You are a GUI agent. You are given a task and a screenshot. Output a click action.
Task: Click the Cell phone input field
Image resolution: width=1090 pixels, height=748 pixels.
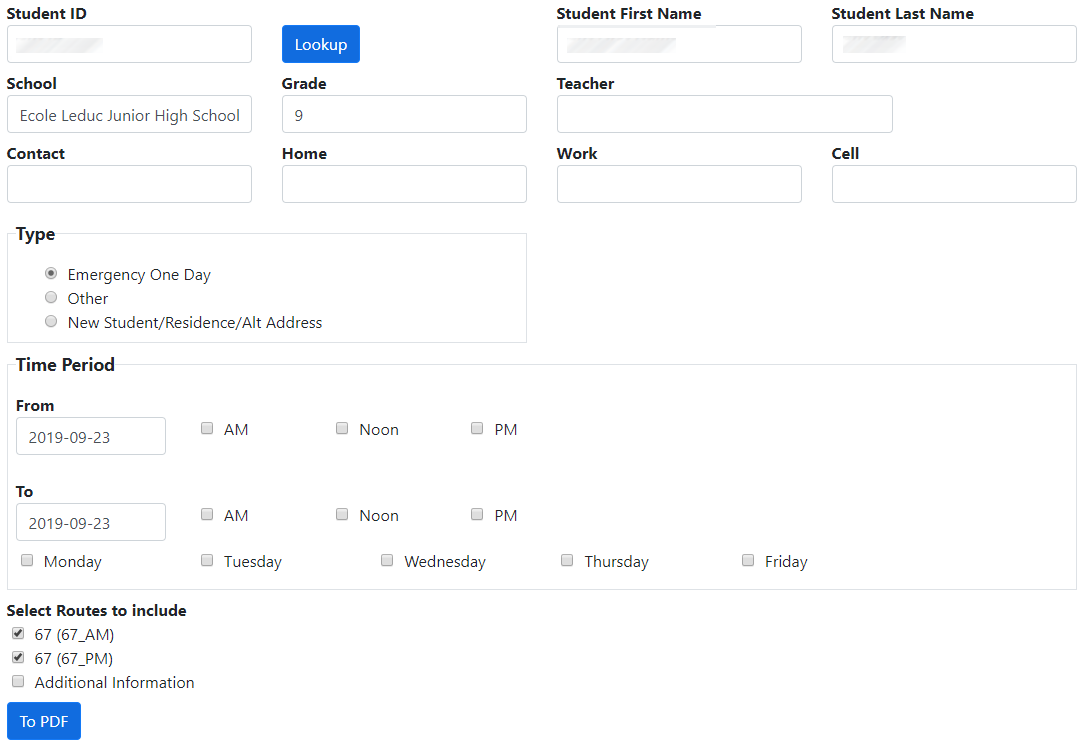click(x=954, y=184)
